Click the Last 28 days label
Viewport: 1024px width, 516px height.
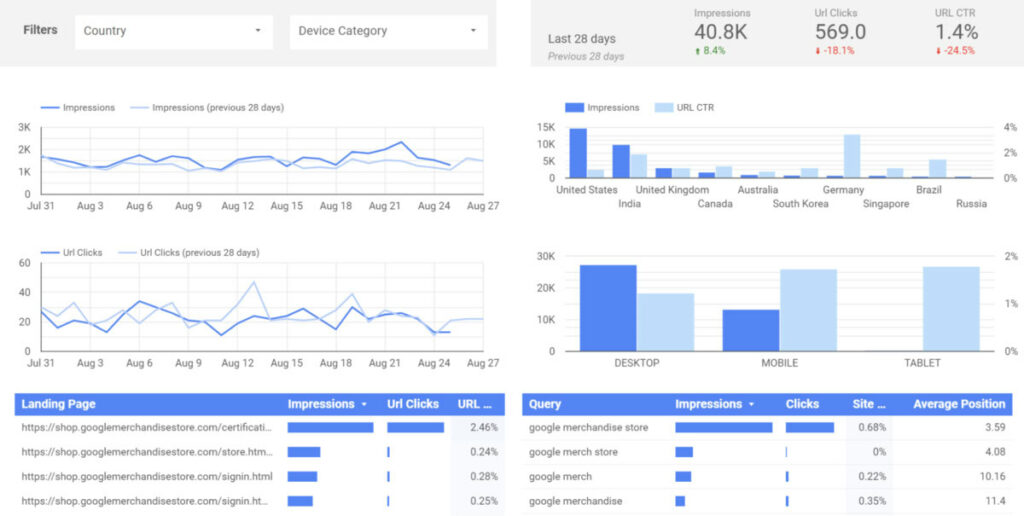point(581,39)
